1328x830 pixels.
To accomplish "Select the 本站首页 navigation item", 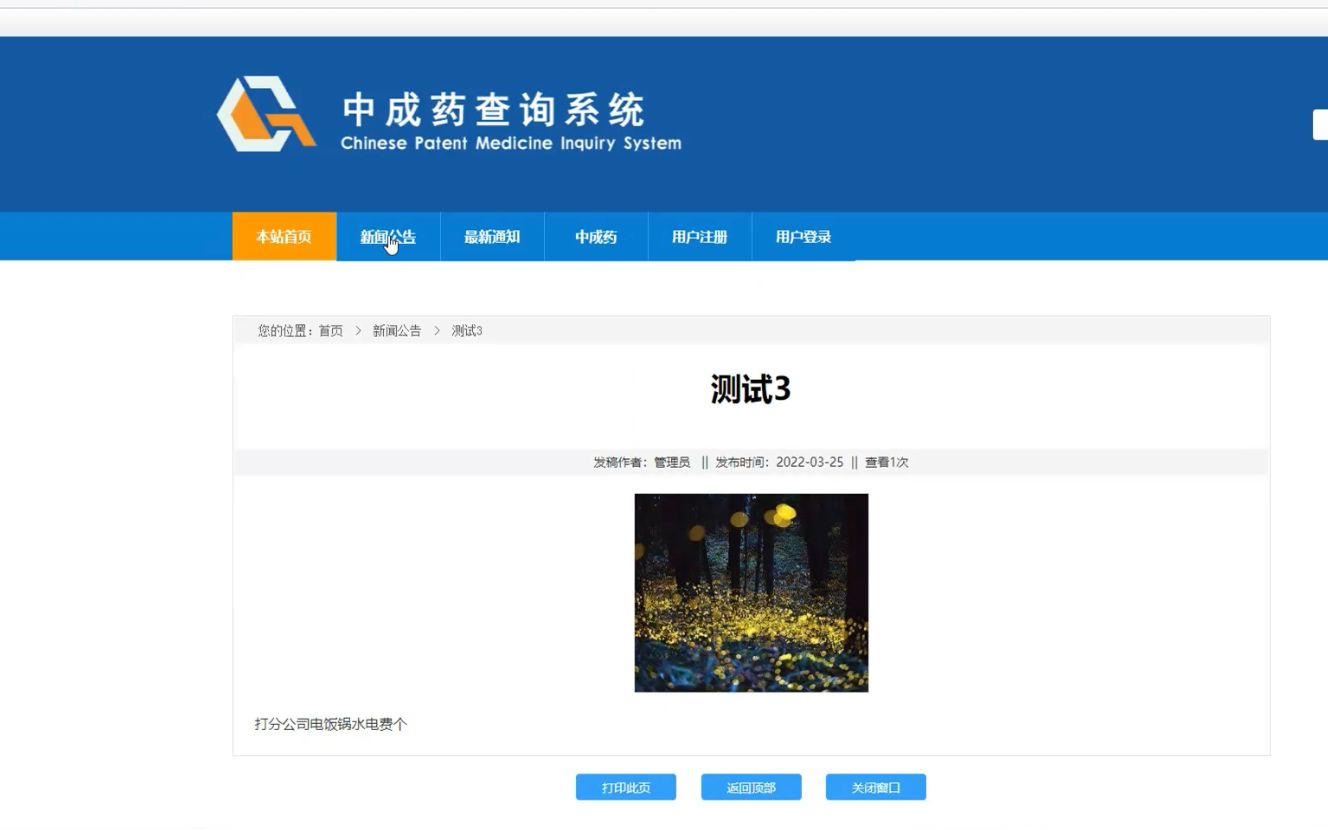I will pos(283,236).
